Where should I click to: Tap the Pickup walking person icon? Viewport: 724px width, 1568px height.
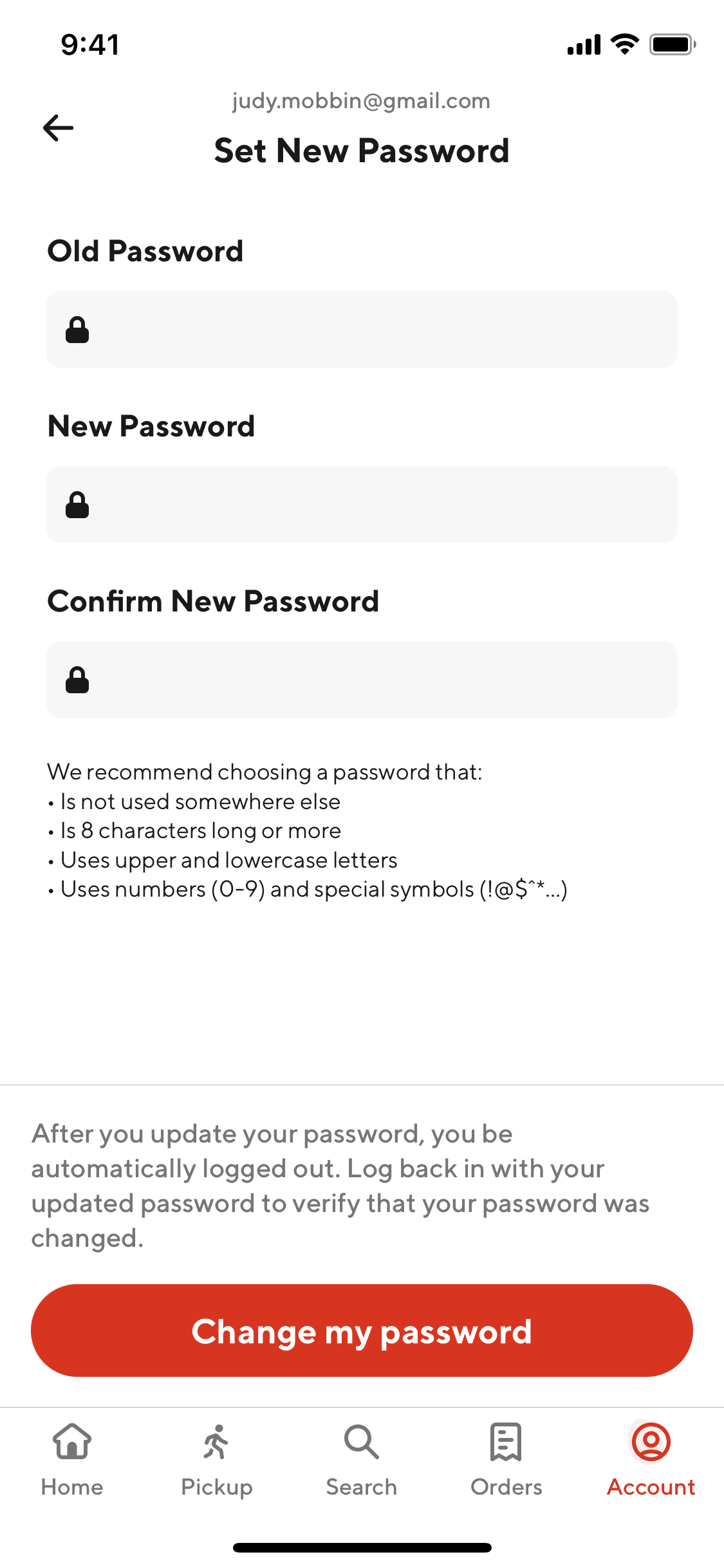pyautogui.click(x=216, y=1441)
